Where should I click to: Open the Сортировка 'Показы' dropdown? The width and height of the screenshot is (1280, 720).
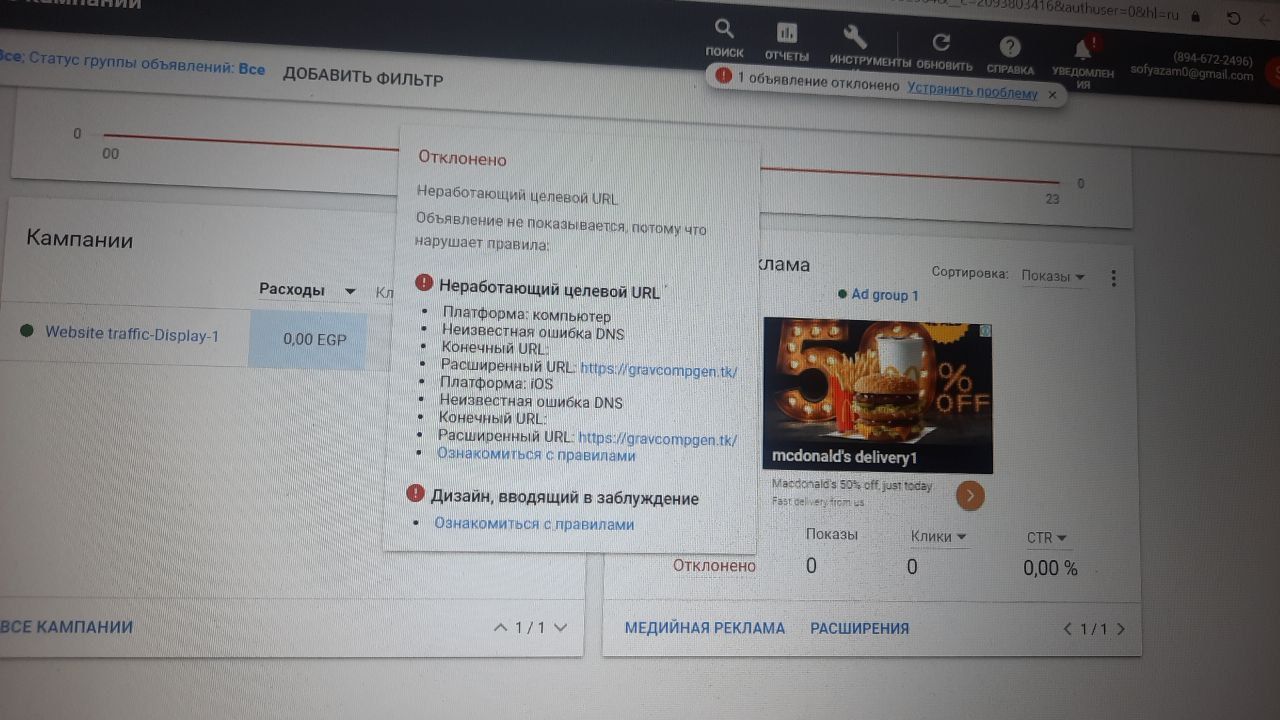tap(1053, 276)
